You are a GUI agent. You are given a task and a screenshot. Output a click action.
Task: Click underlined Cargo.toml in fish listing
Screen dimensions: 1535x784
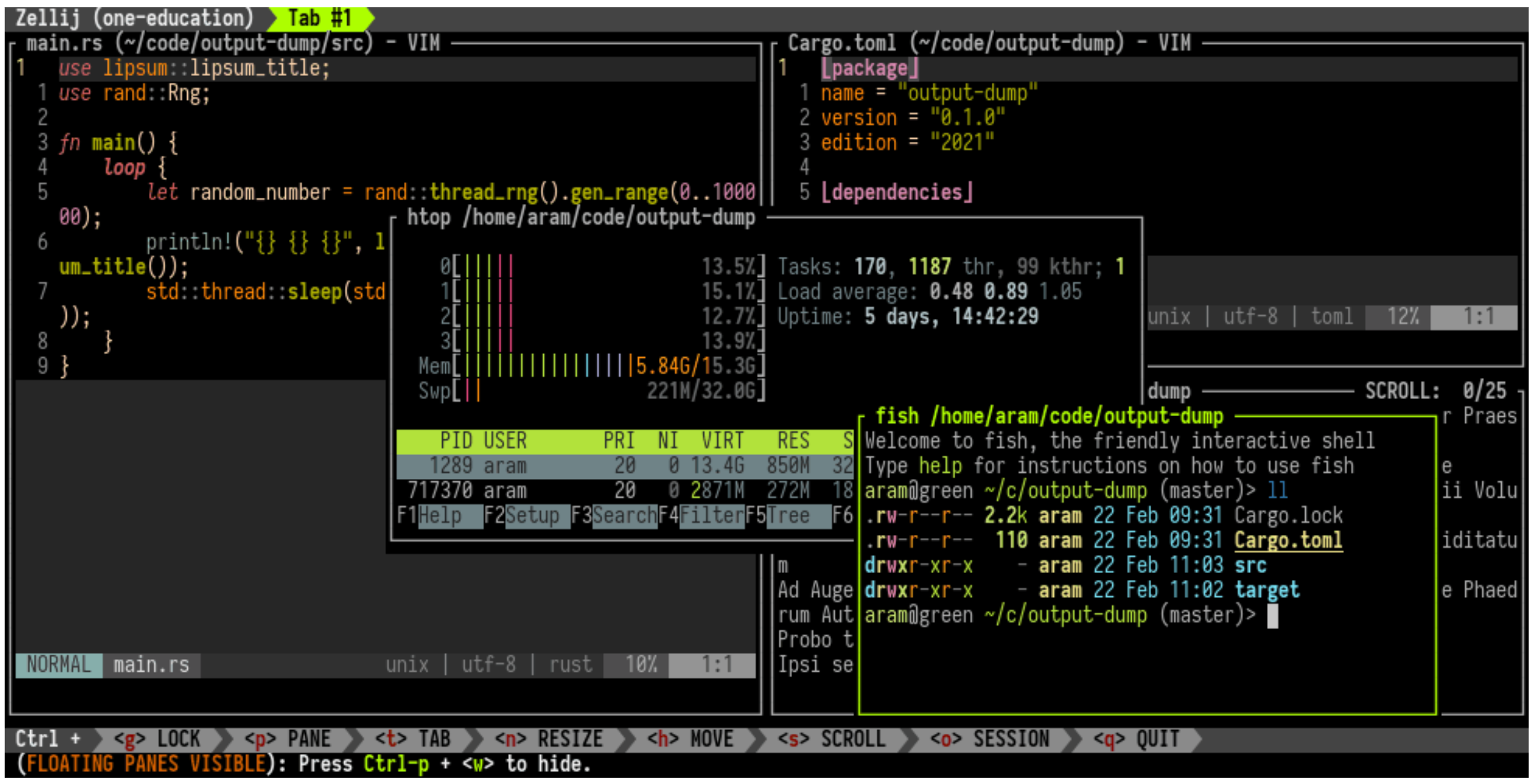(x=1288, y=541)
